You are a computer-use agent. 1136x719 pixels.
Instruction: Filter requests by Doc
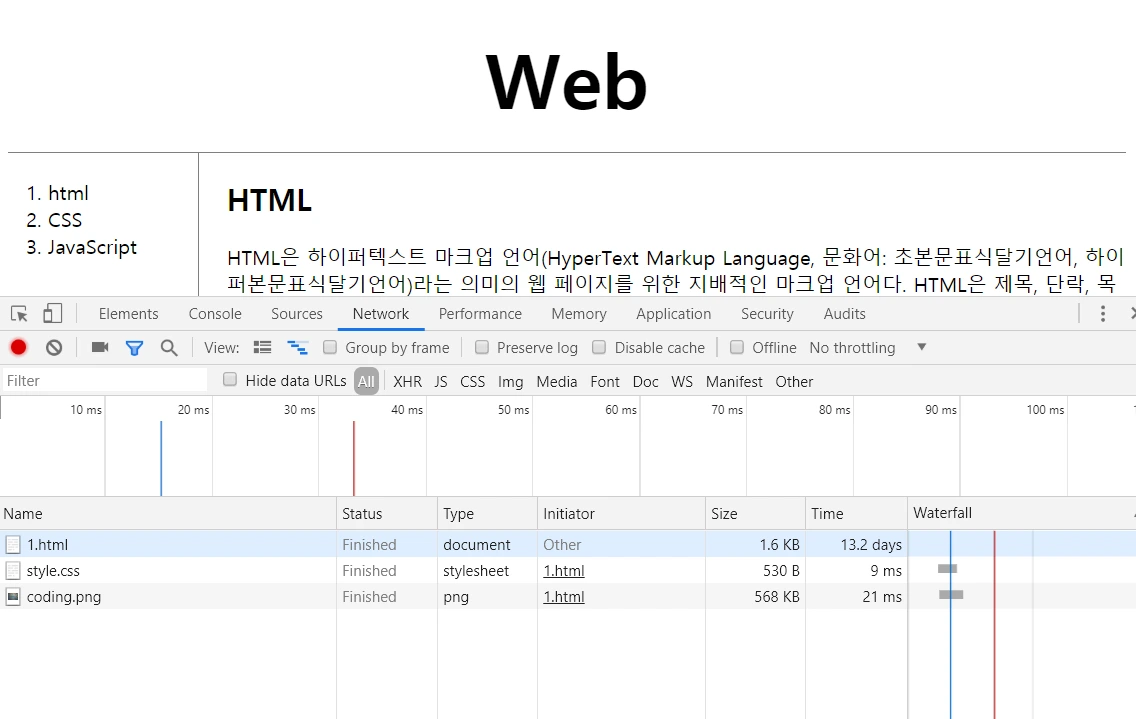[646, 381]
